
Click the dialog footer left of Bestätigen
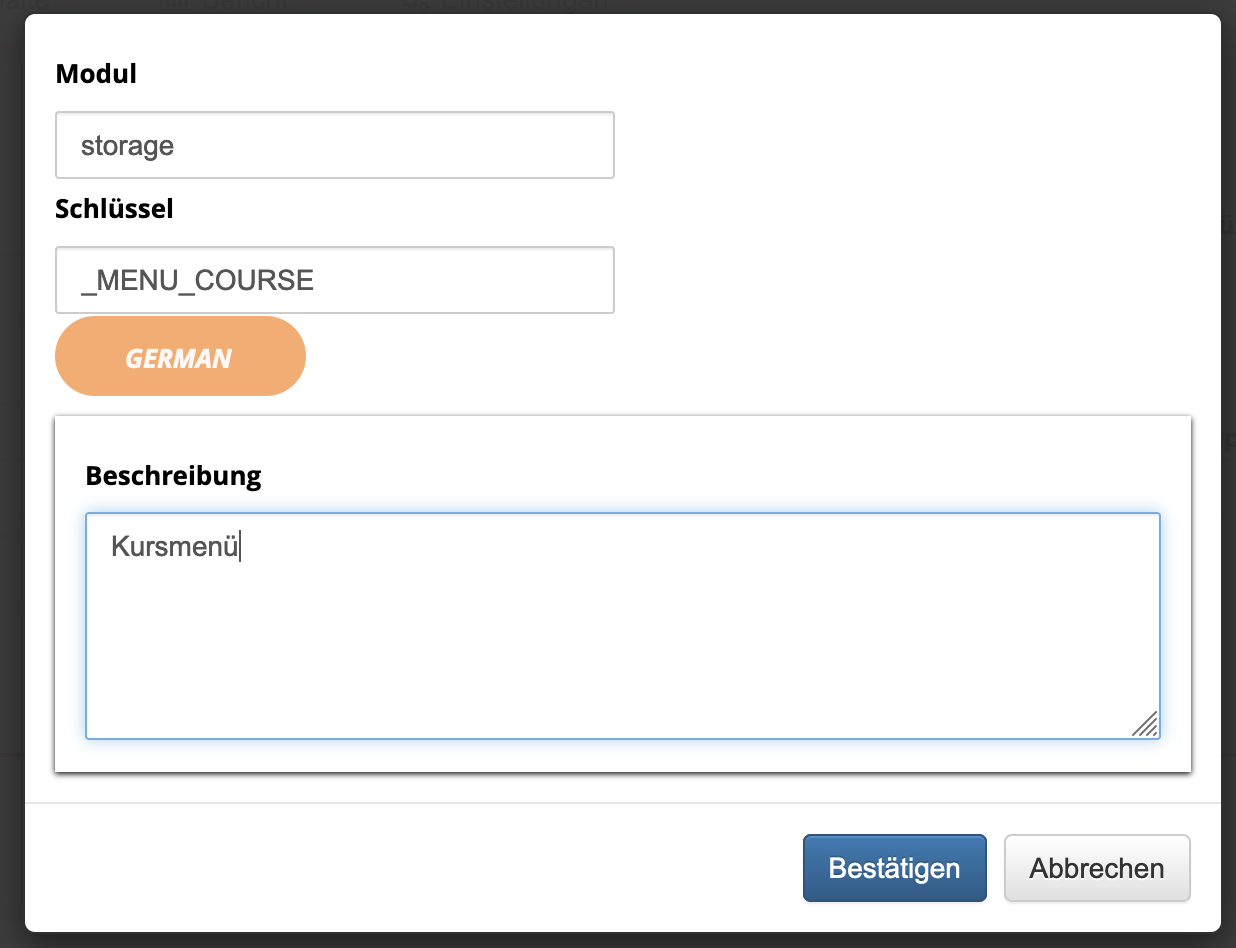click(x=400, y=866)
